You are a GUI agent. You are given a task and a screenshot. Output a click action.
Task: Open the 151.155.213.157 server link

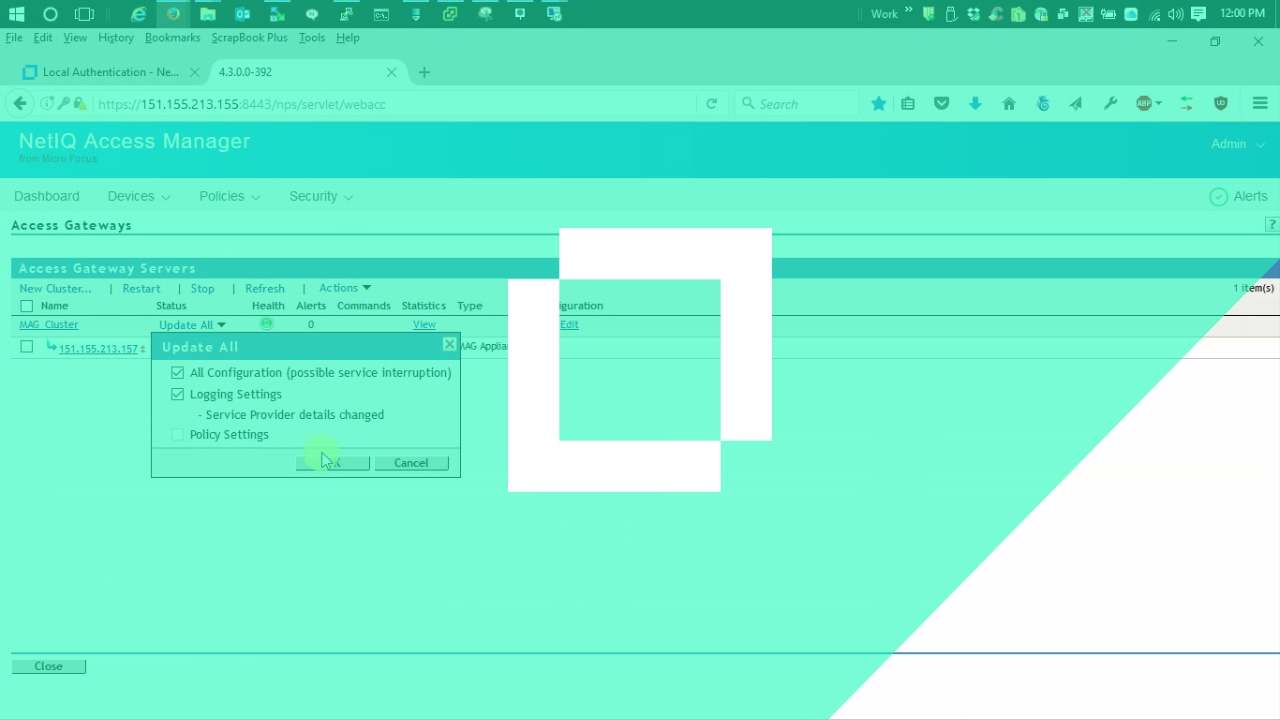click(98, 349)
